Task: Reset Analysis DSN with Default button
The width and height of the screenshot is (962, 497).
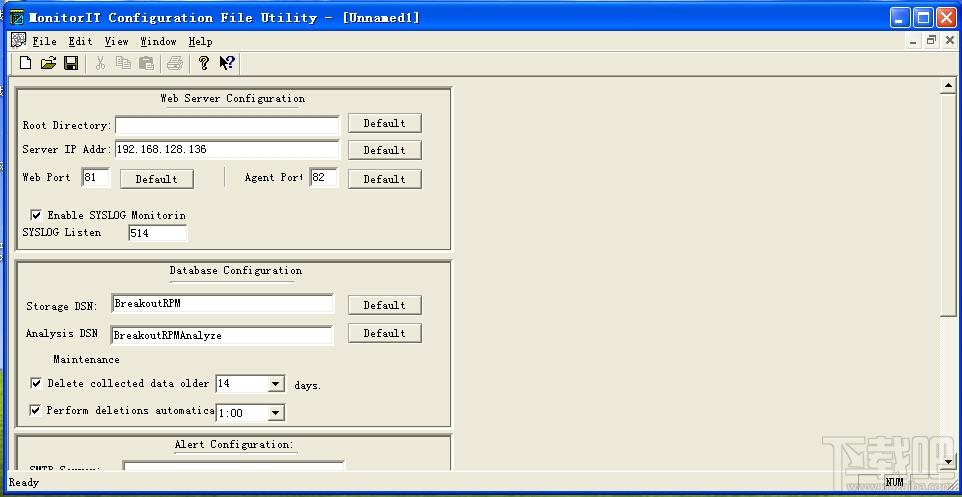Action: [x=385, y=333]
